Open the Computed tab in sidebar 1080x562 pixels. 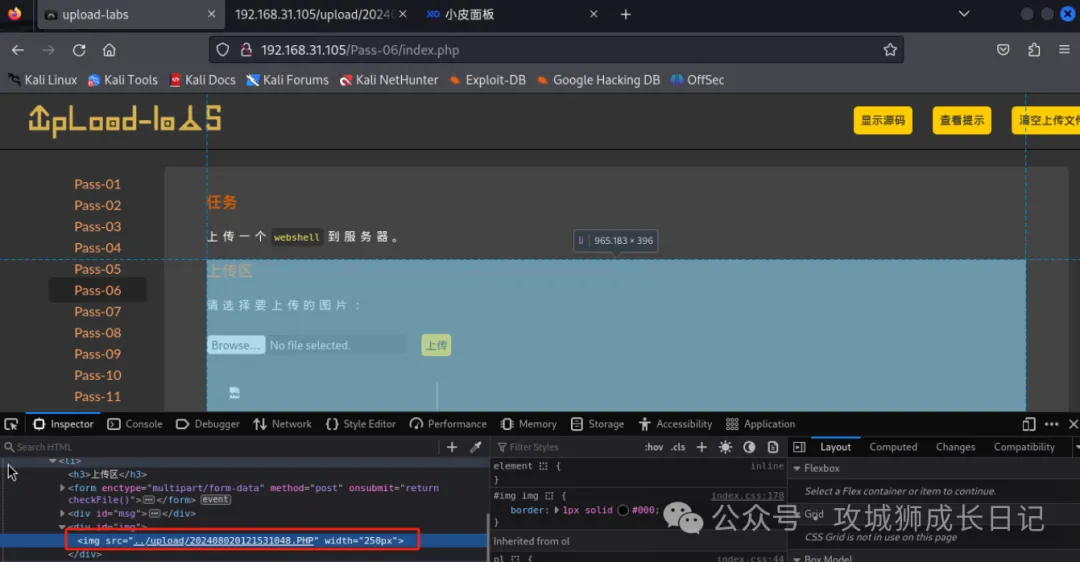893,447
